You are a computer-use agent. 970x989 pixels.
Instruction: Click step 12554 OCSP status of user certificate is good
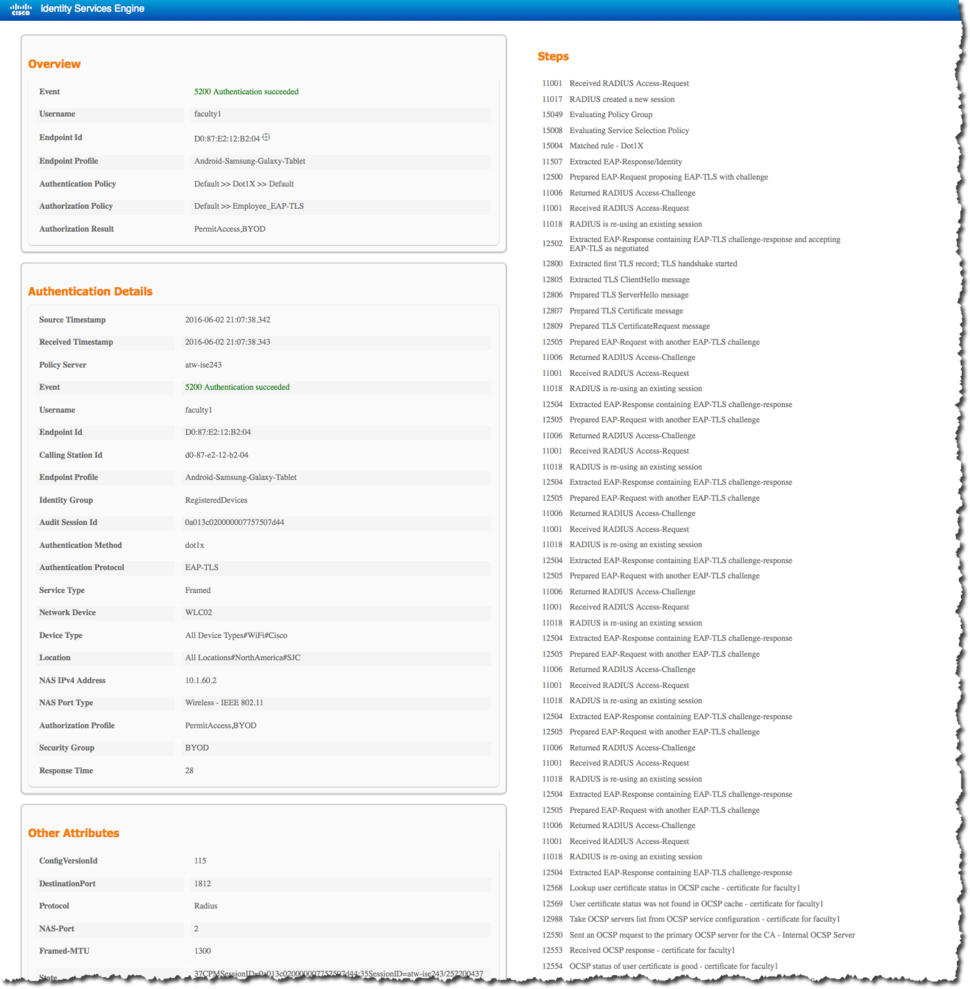click(x=660, y=966)
